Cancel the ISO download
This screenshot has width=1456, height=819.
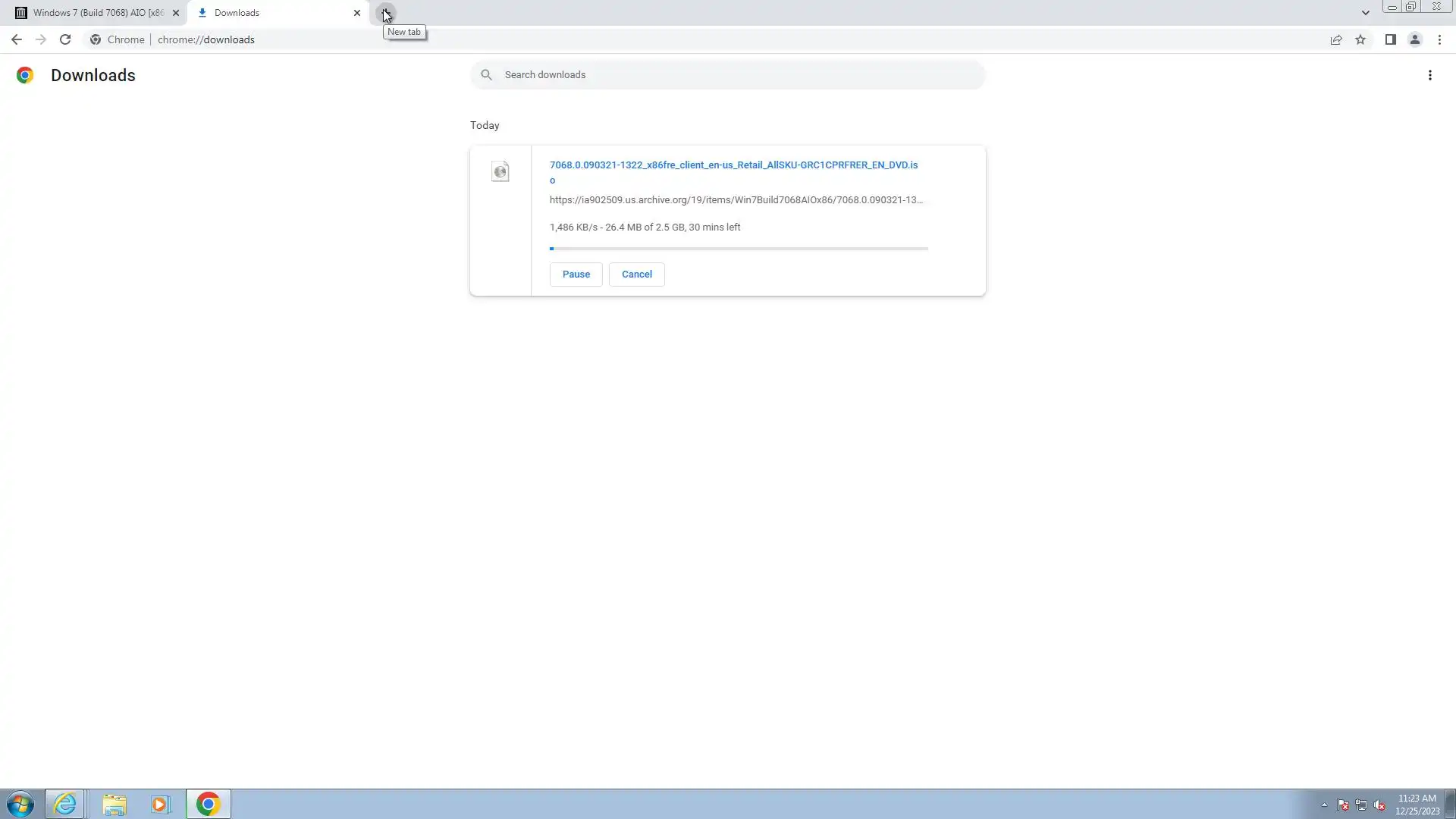pos(636,275)
